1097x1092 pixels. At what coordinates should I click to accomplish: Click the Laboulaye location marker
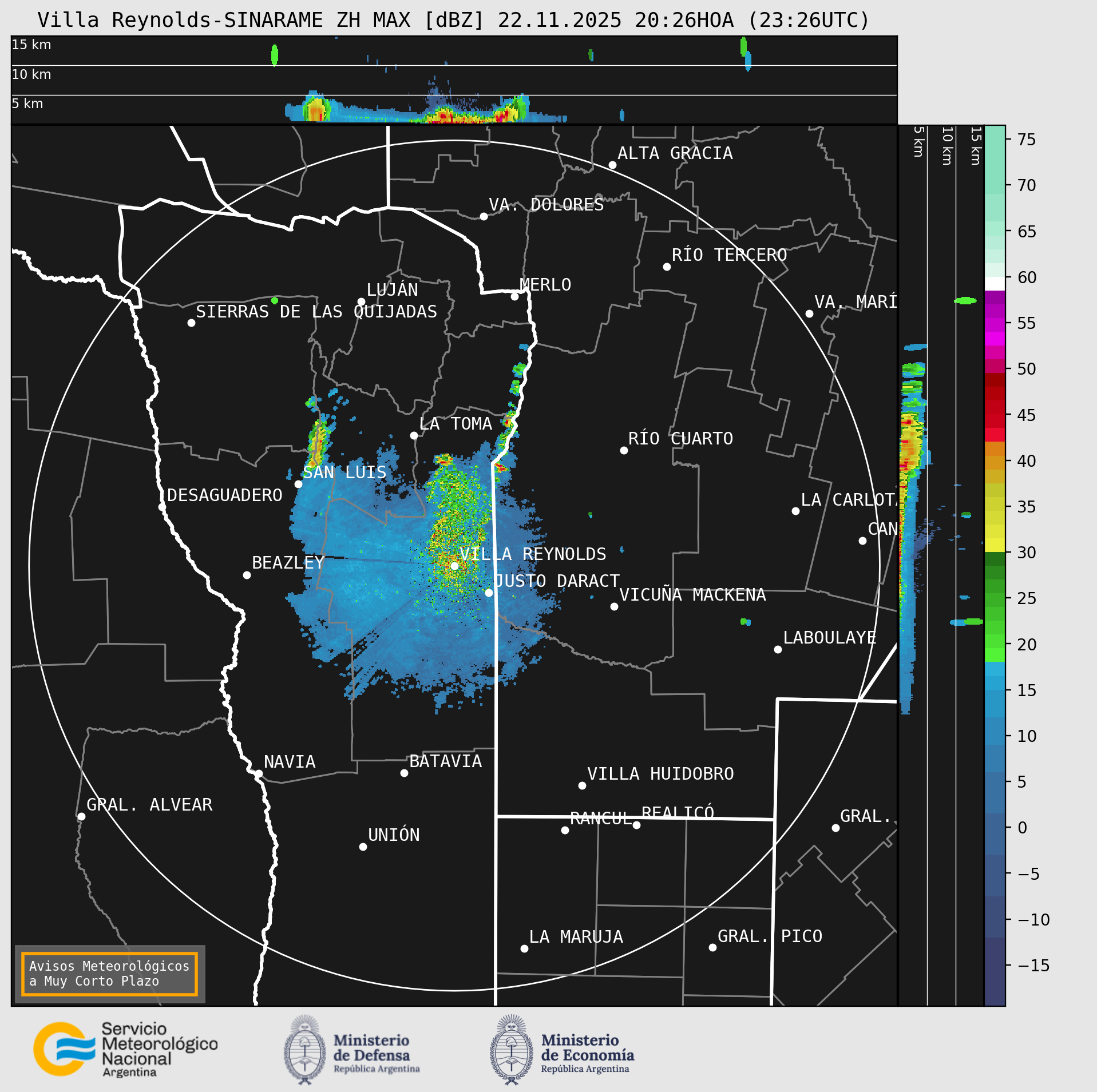point(778,649)
